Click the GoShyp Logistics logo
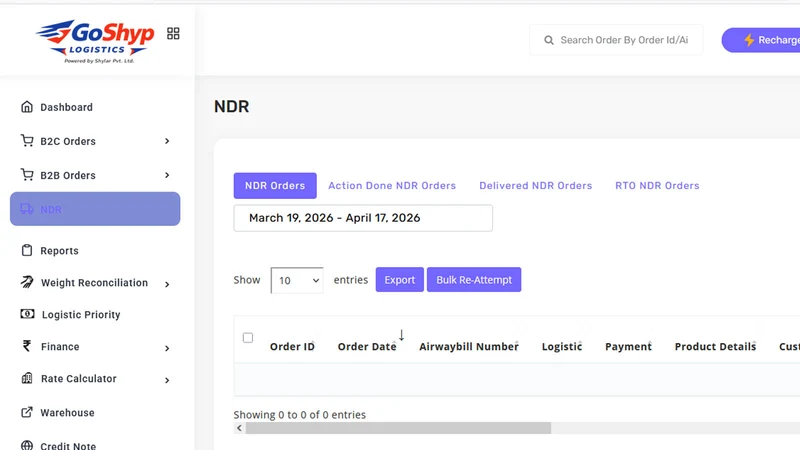Screen dimensions: 800x450 tap(95, 41)
